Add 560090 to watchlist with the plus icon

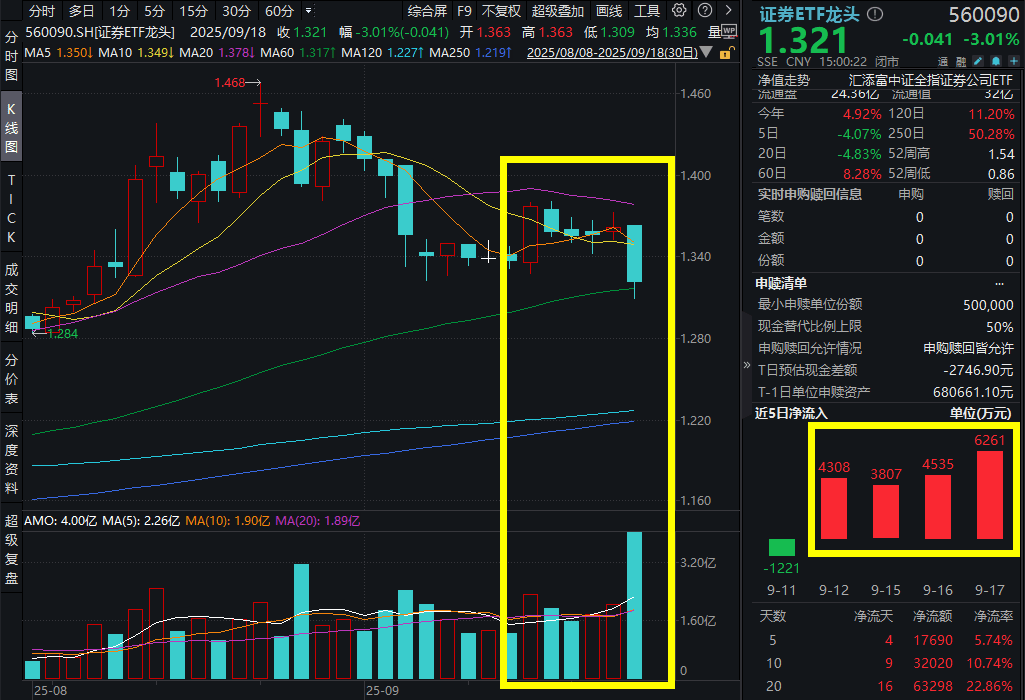tap(1013, 62)
